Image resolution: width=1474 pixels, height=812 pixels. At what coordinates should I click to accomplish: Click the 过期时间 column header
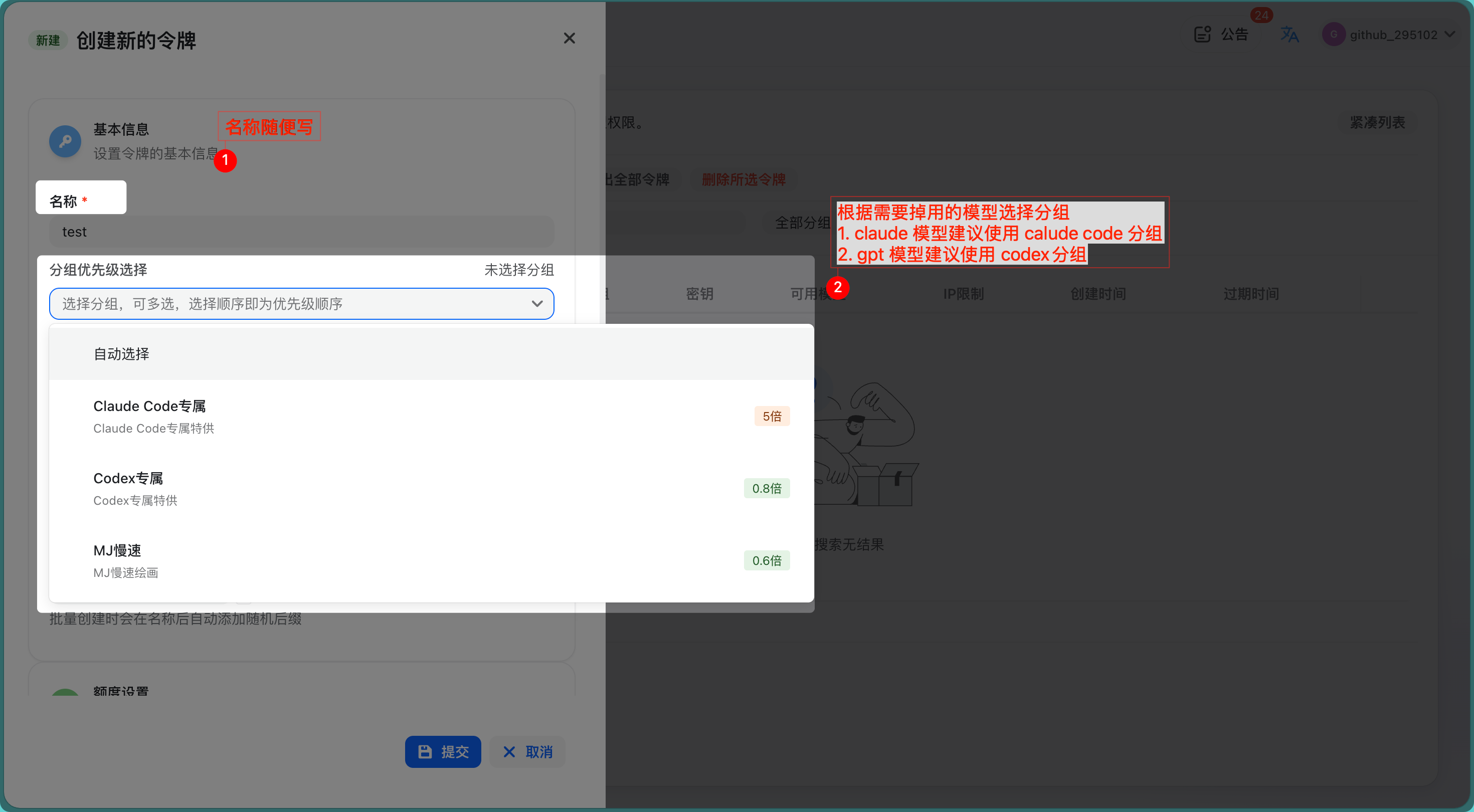coord(1251,294)
